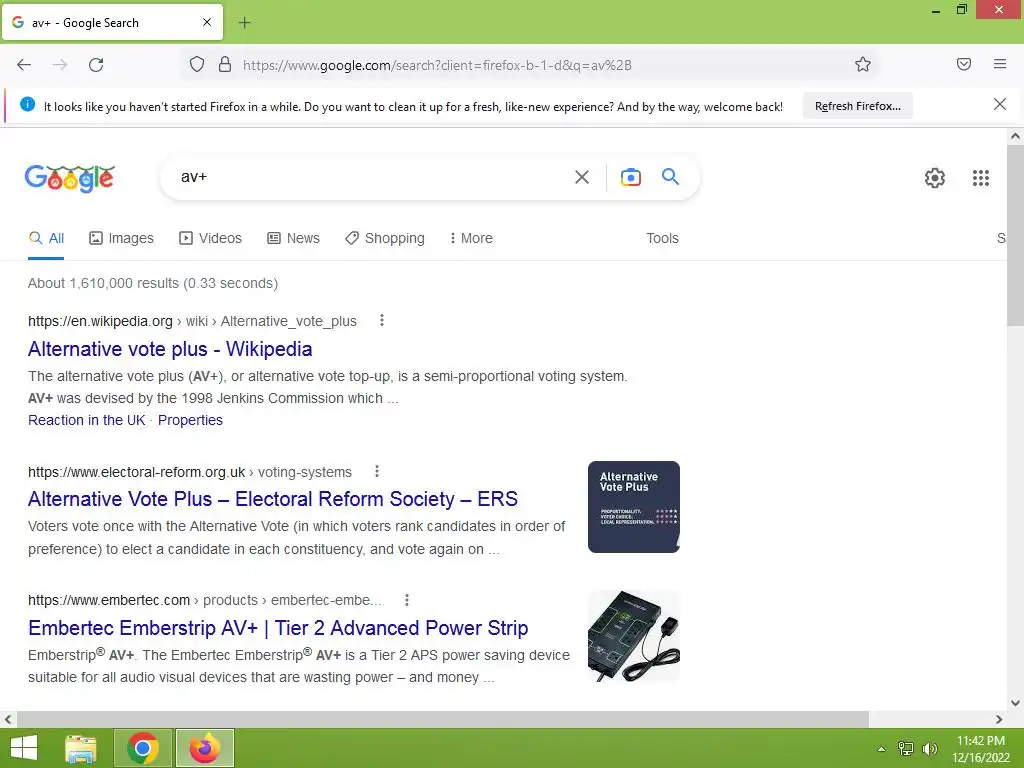Bookmark this page with the star icon
1024x768 pixels.
(x=863, y=64)
